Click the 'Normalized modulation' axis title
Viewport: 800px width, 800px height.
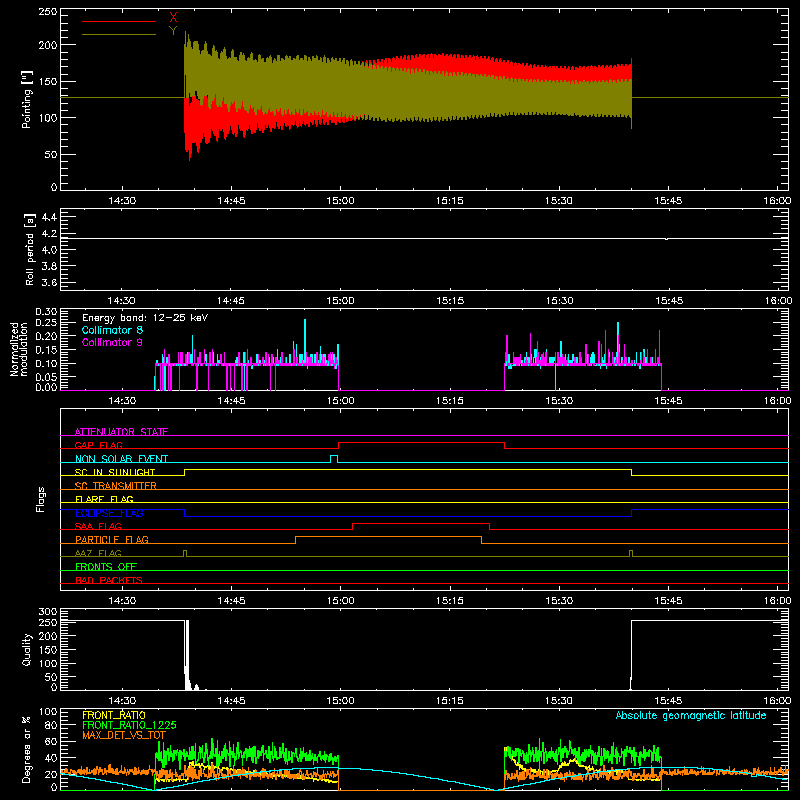19,349
